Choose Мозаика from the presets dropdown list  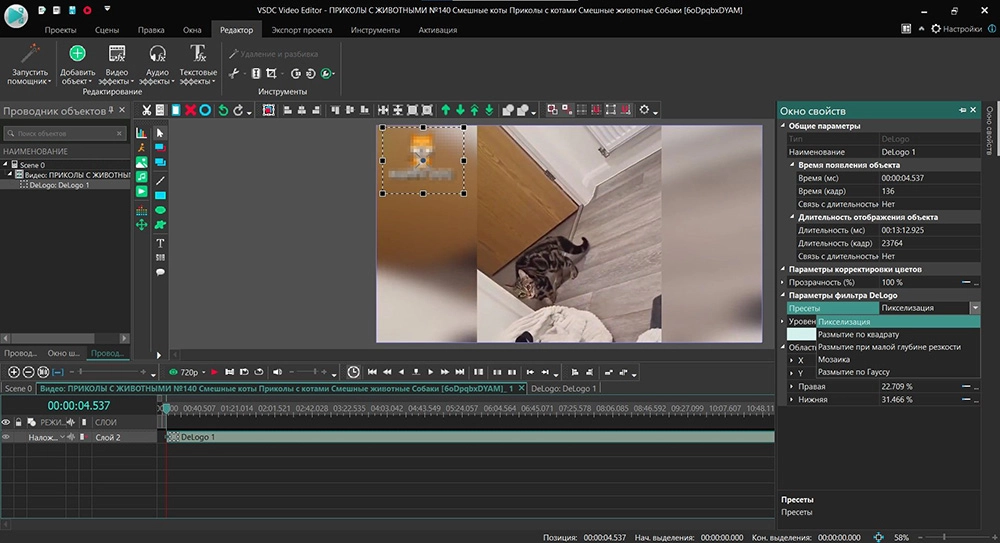pos(834,359)
